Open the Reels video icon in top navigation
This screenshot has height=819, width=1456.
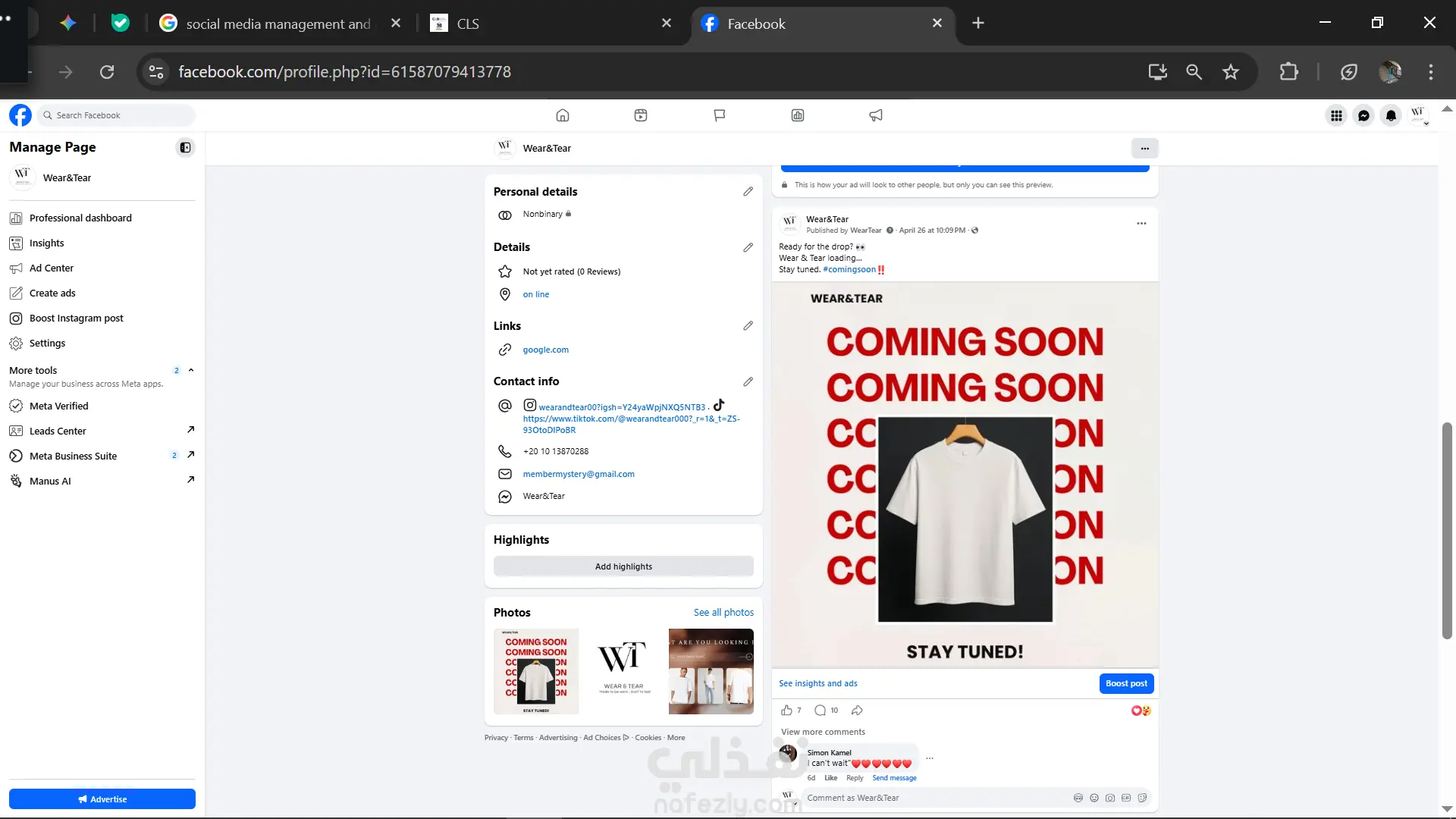(641, 115)
